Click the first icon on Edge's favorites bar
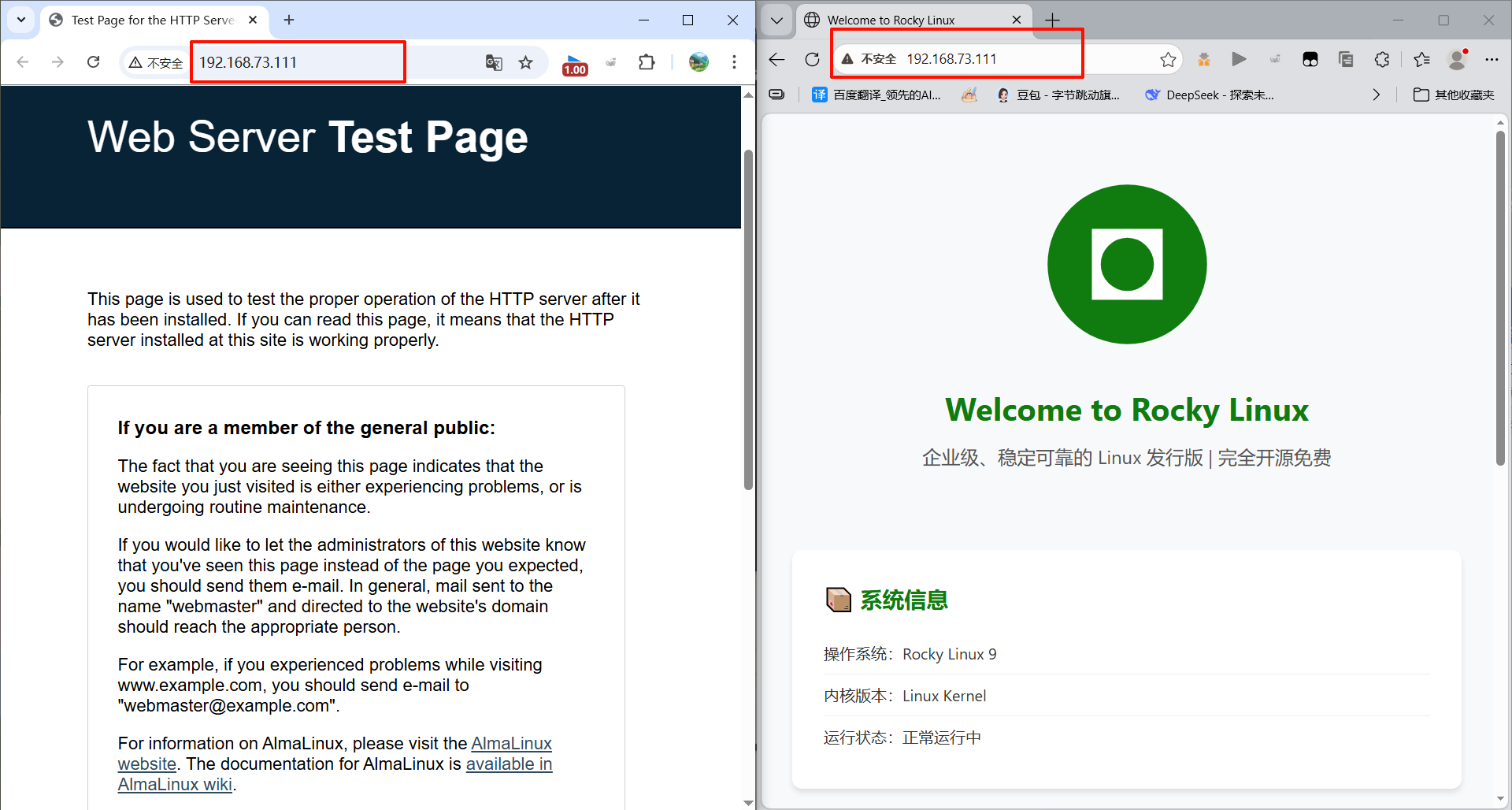The width and height of the screenshot is (1512, 810). click(x=776, y=95)
